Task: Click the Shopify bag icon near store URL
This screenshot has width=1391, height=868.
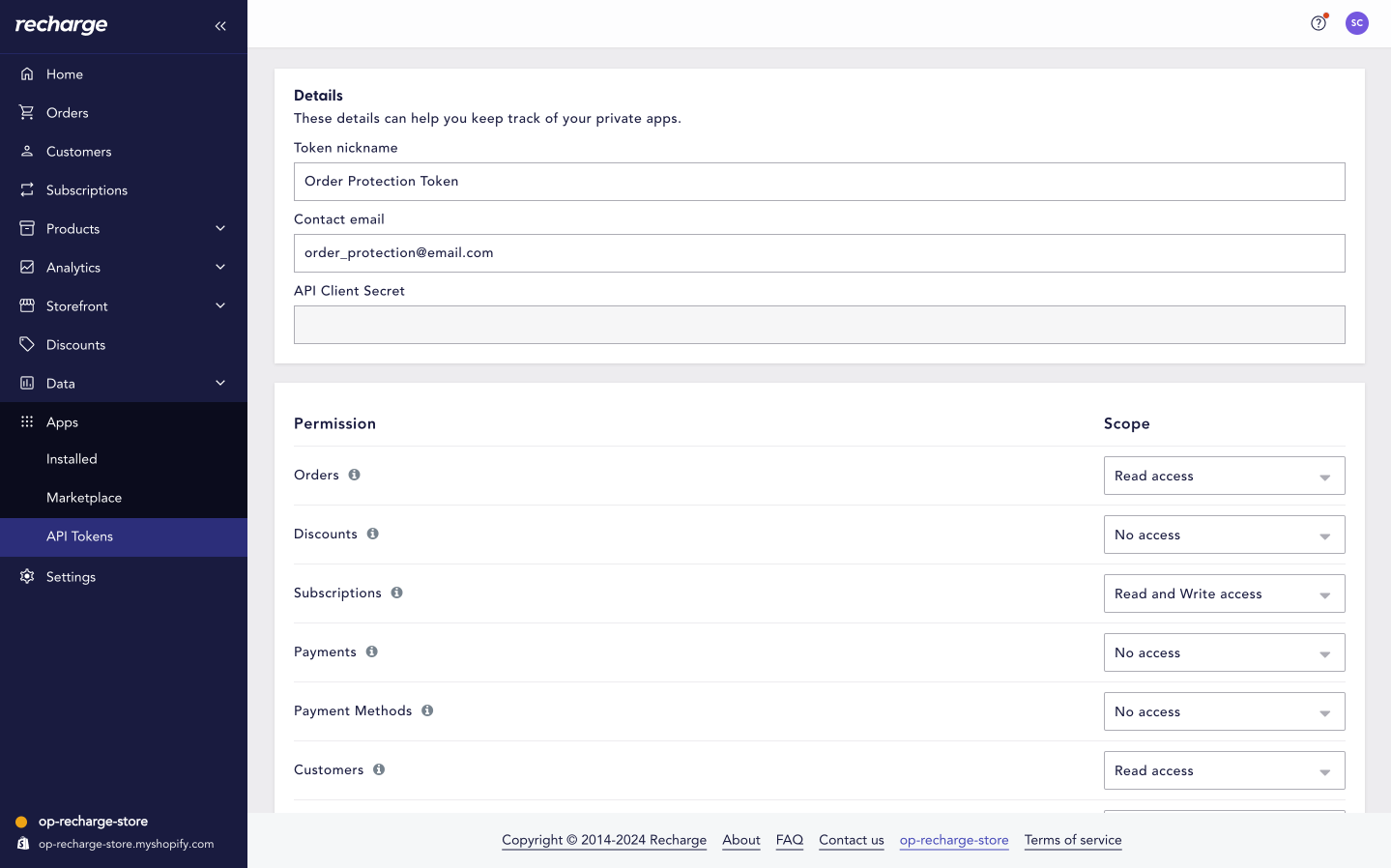Action: (23, 844)
